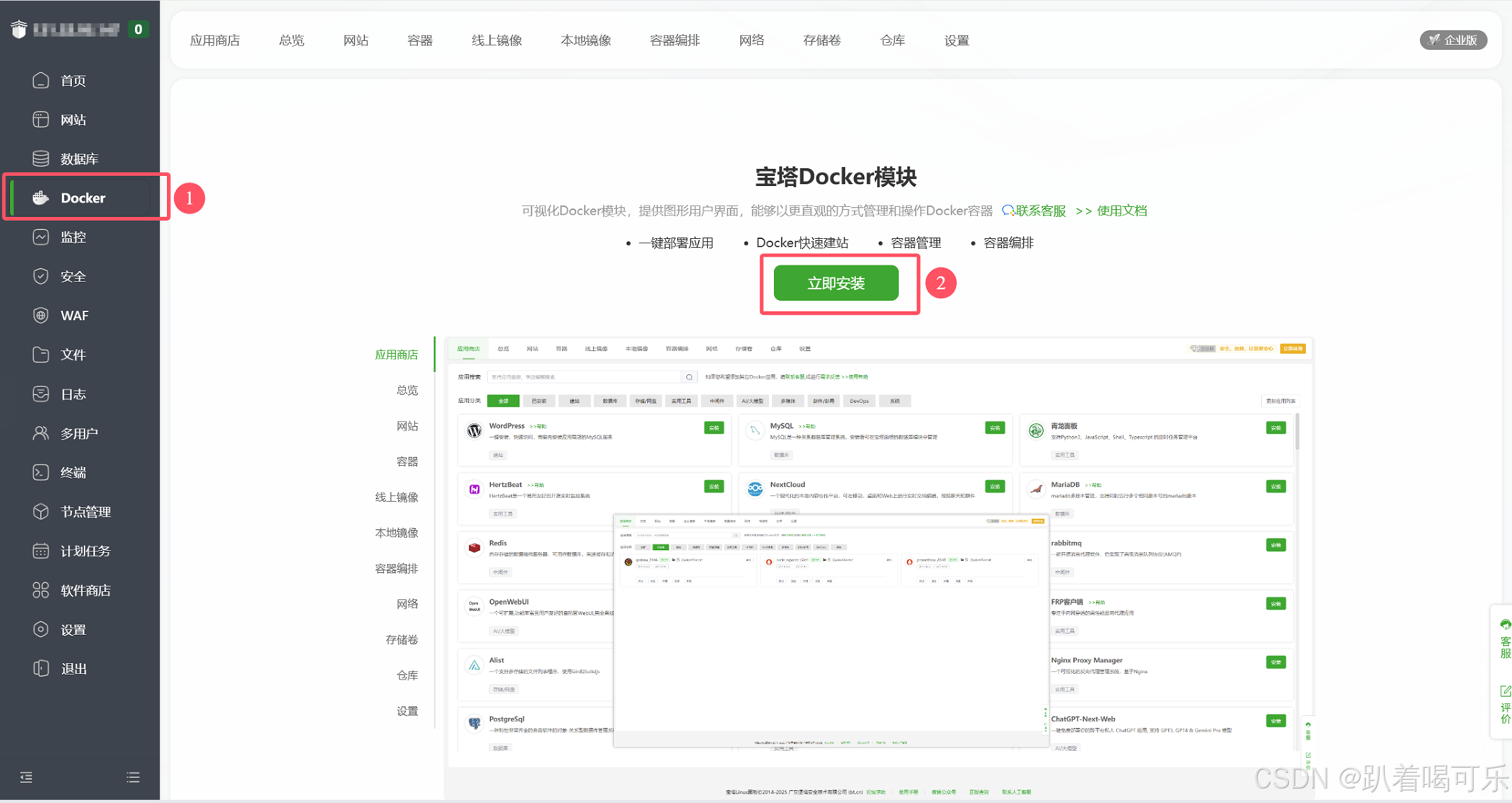The image size is (1512, 803).
Task: Switch to 总览 tab in top navigation
Action: pyautogui.click(x=292, y=40)
